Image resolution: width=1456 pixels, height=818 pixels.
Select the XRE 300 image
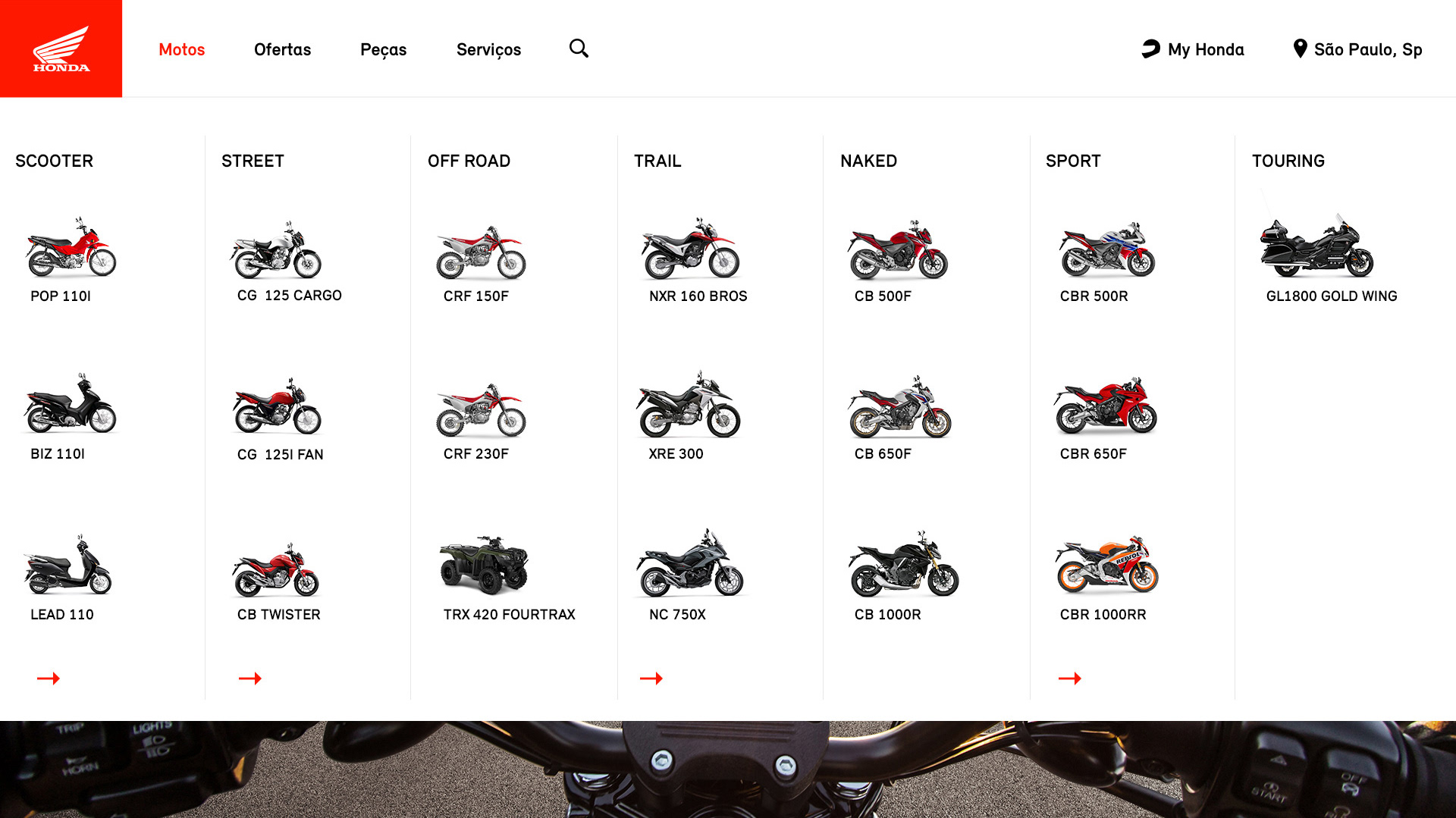(688, 404)
